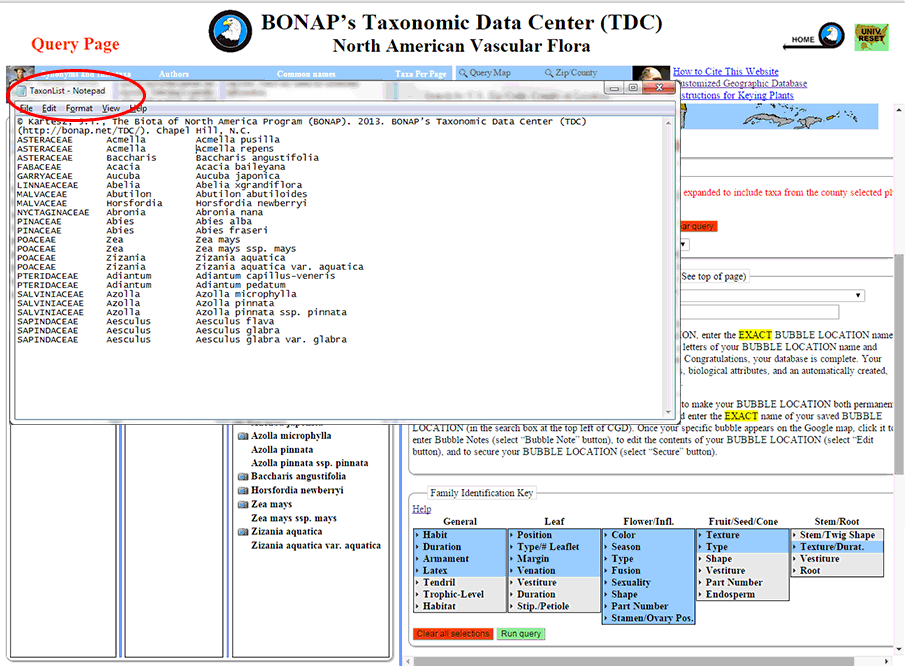Click folder icon beside Baccharis angustifolia
This screenshot has height=666, width=905.
click(x=243, y=477)
